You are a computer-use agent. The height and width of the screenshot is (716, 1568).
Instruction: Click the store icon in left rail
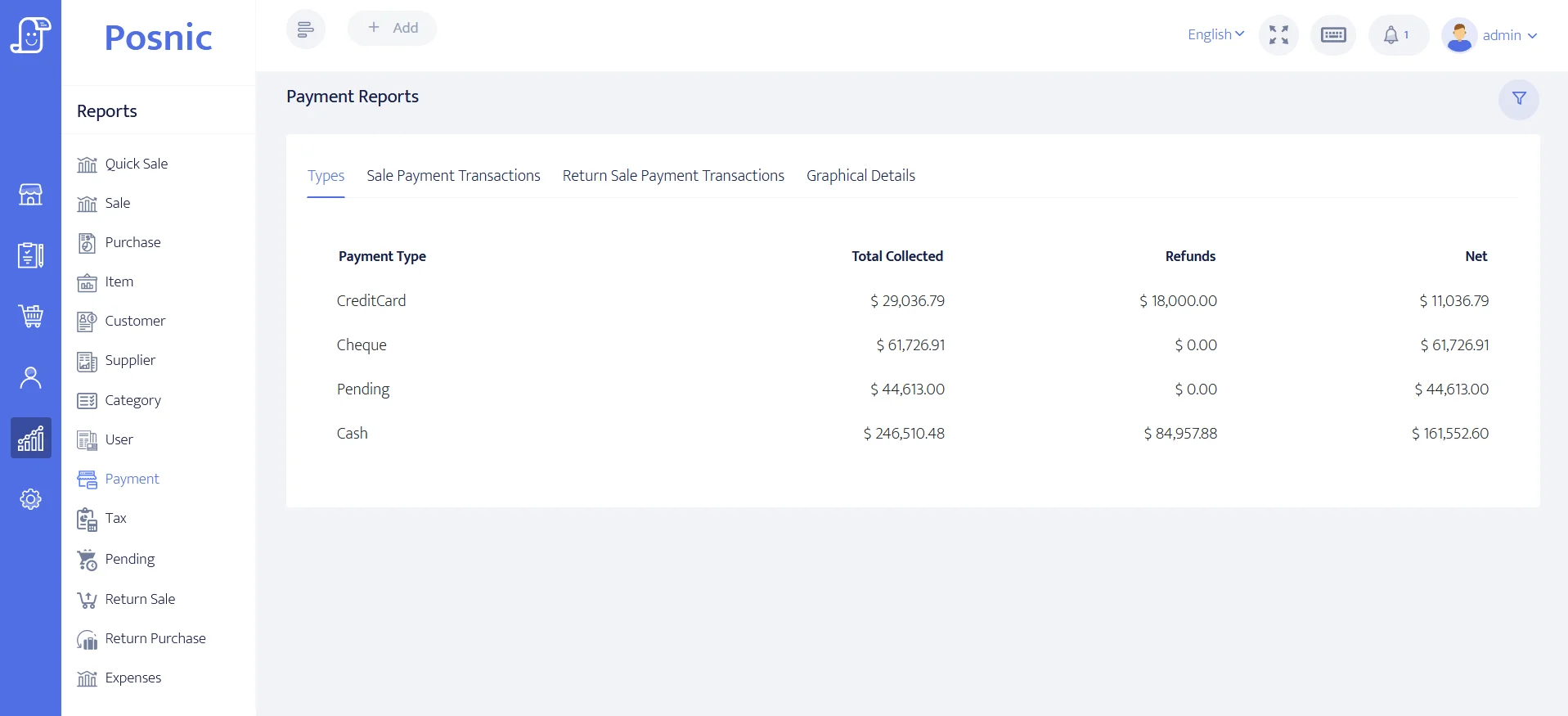(30, 195)
